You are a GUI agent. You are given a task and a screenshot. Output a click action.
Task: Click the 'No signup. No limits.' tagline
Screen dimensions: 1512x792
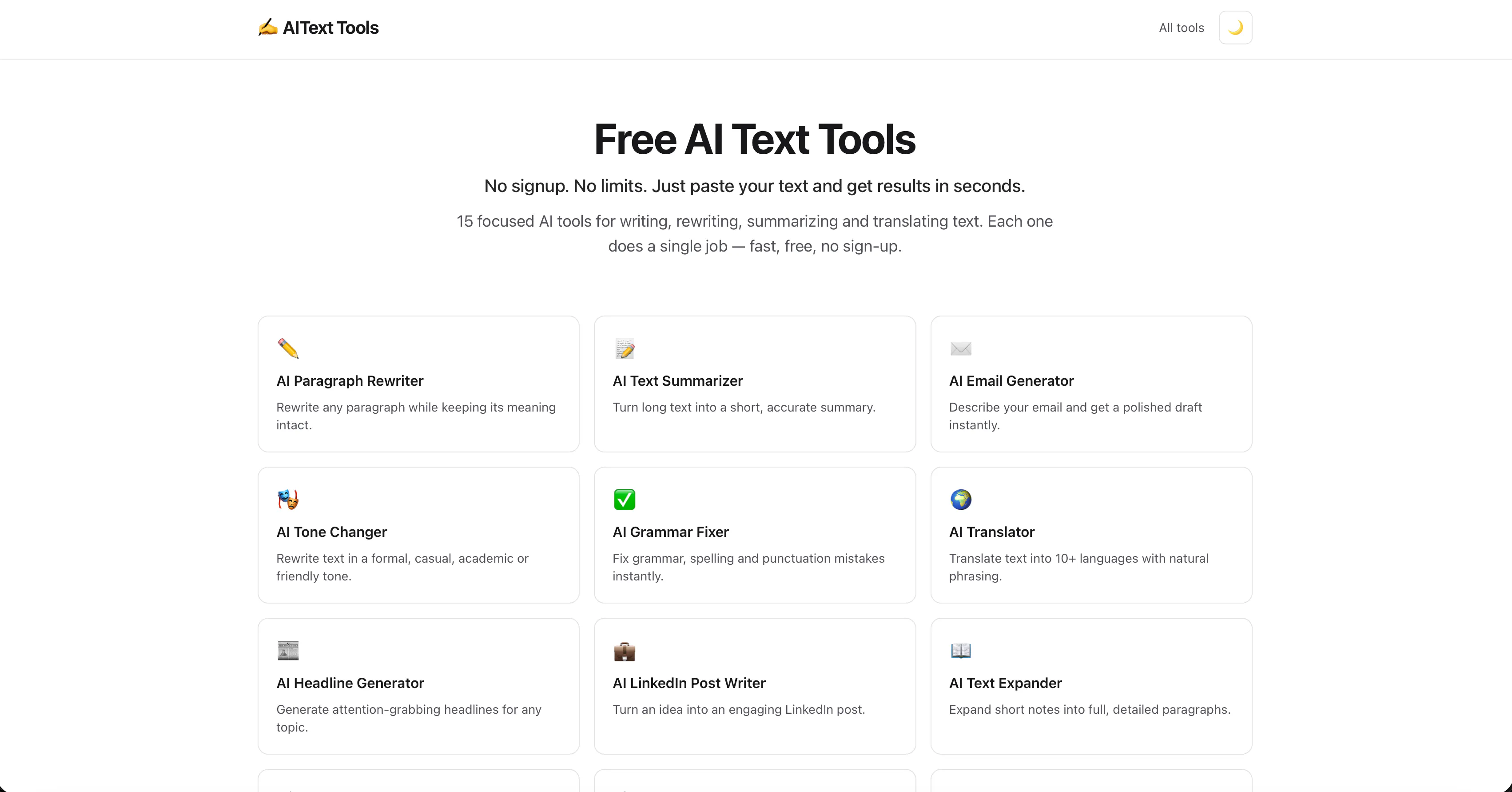tap(755, 186)
